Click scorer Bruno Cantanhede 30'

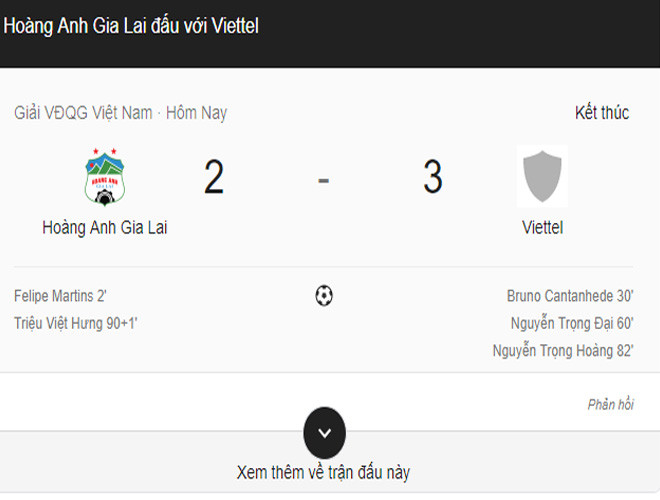[x=570, y=297]
